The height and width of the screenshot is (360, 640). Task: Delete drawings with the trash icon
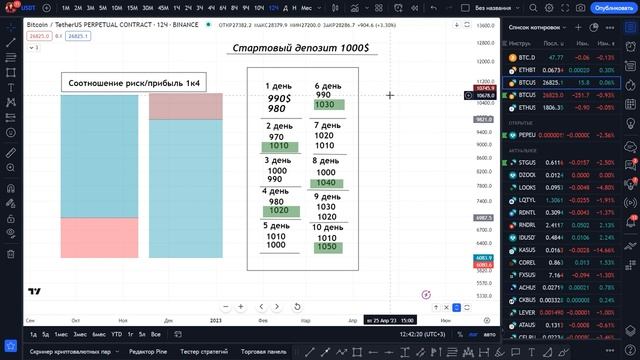pyautogui.click(x=11, y=254)
